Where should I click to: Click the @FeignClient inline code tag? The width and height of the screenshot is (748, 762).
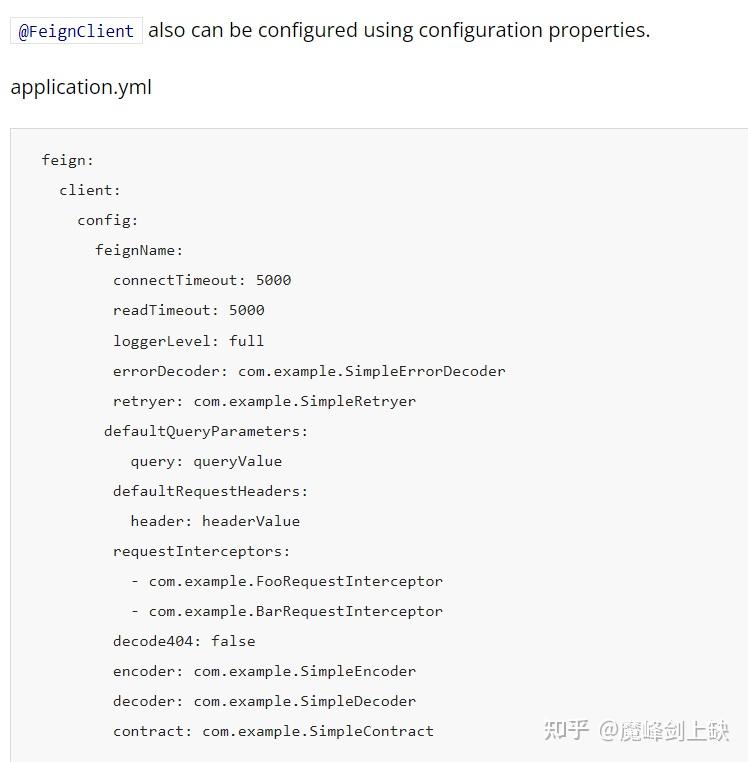coord(76,31)
